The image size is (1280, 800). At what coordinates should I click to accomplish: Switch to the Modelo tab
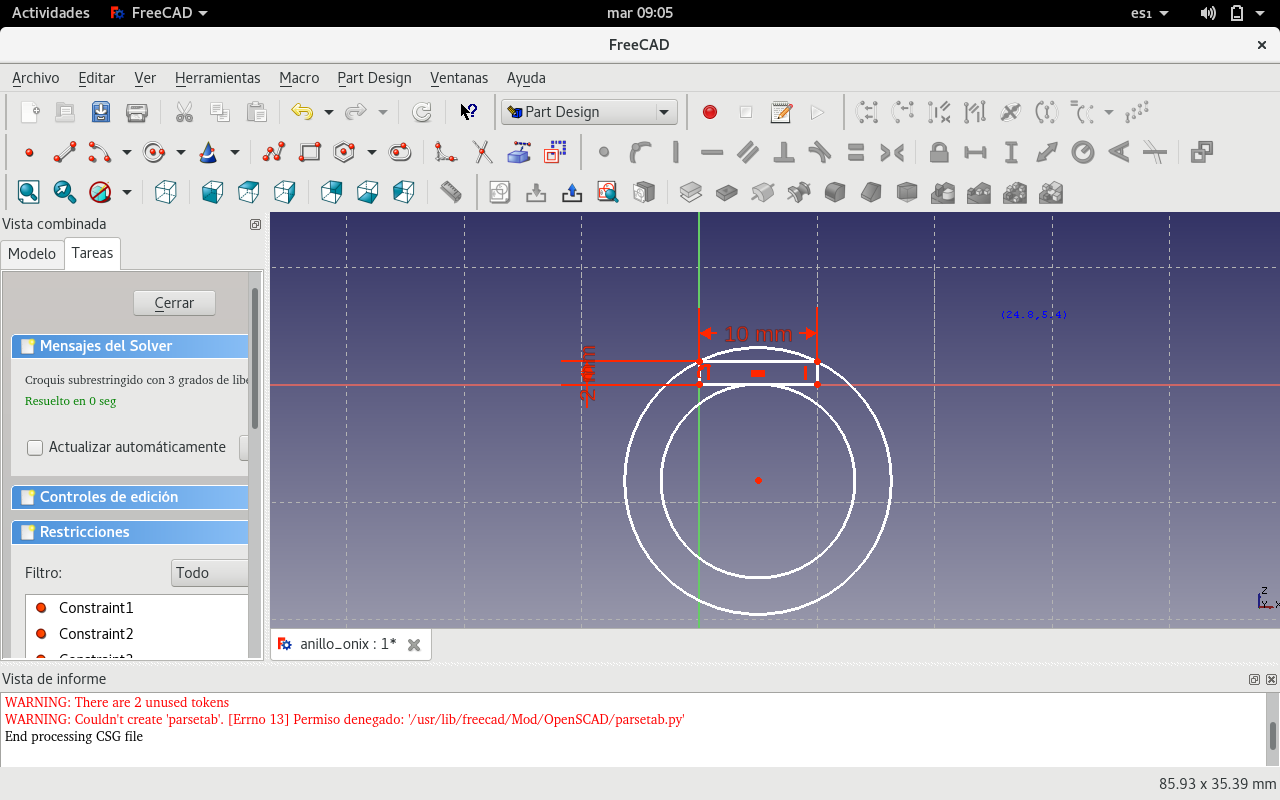click(x=32, y=254)
